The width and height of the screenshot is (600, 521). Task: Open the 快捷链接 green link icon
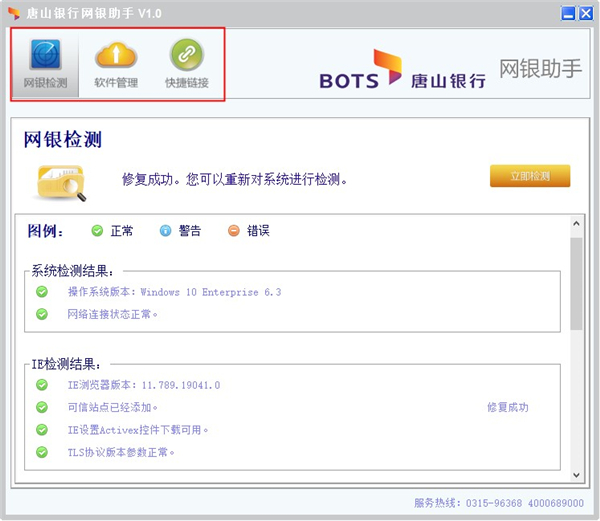tap(187, 63)
